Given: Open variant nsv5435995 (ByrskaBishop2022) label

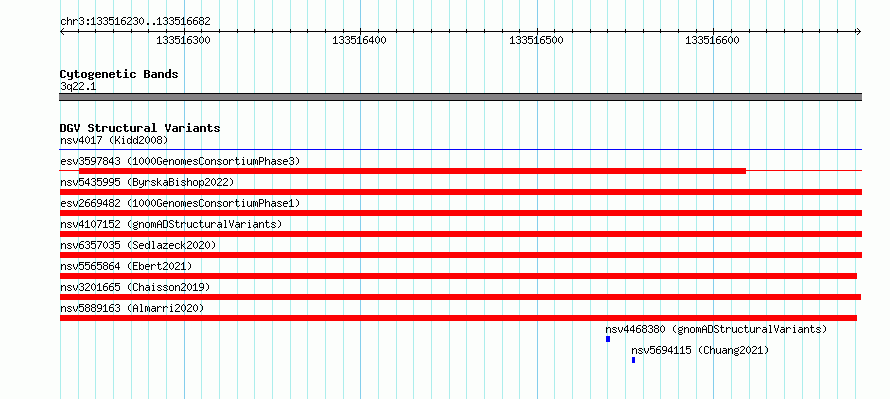Looking at the screenshot, I should pyautogui.click(x=147, y=182).
